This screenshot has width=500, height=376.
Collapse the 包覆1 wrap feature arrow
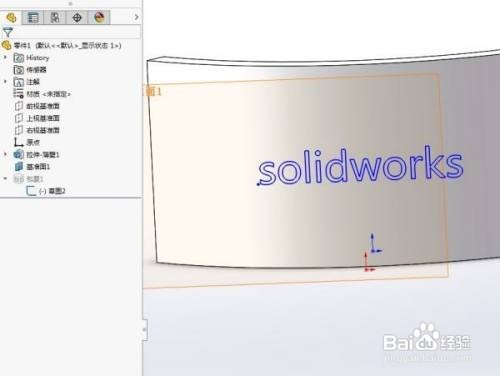(x=5, y=179)
